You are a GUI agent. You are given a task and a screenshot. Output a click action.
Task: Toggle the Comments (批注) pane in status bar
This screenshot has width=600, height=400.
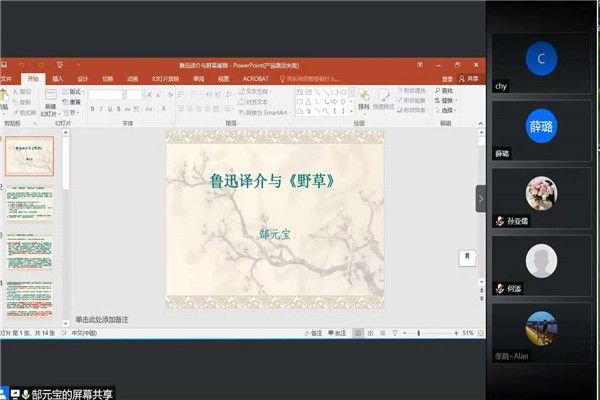(339, 332)
